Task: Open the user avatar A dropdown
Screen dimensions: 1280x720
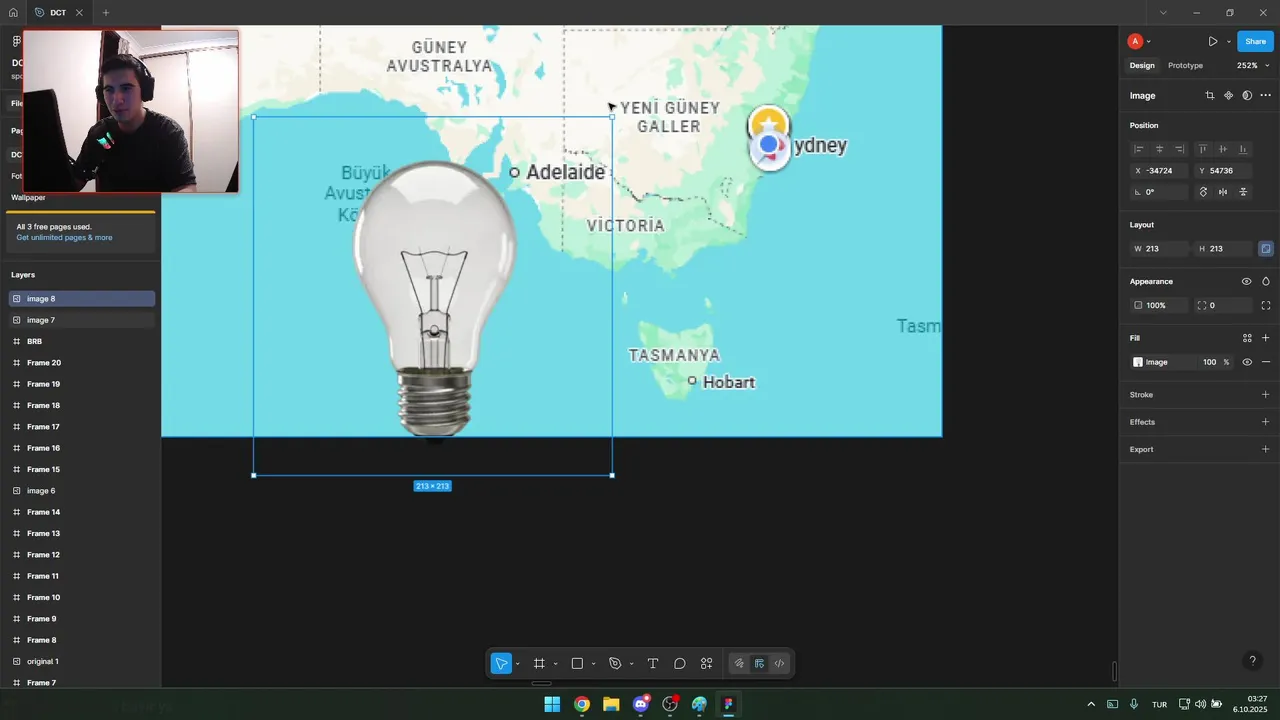Action: tap(1139, 42)
